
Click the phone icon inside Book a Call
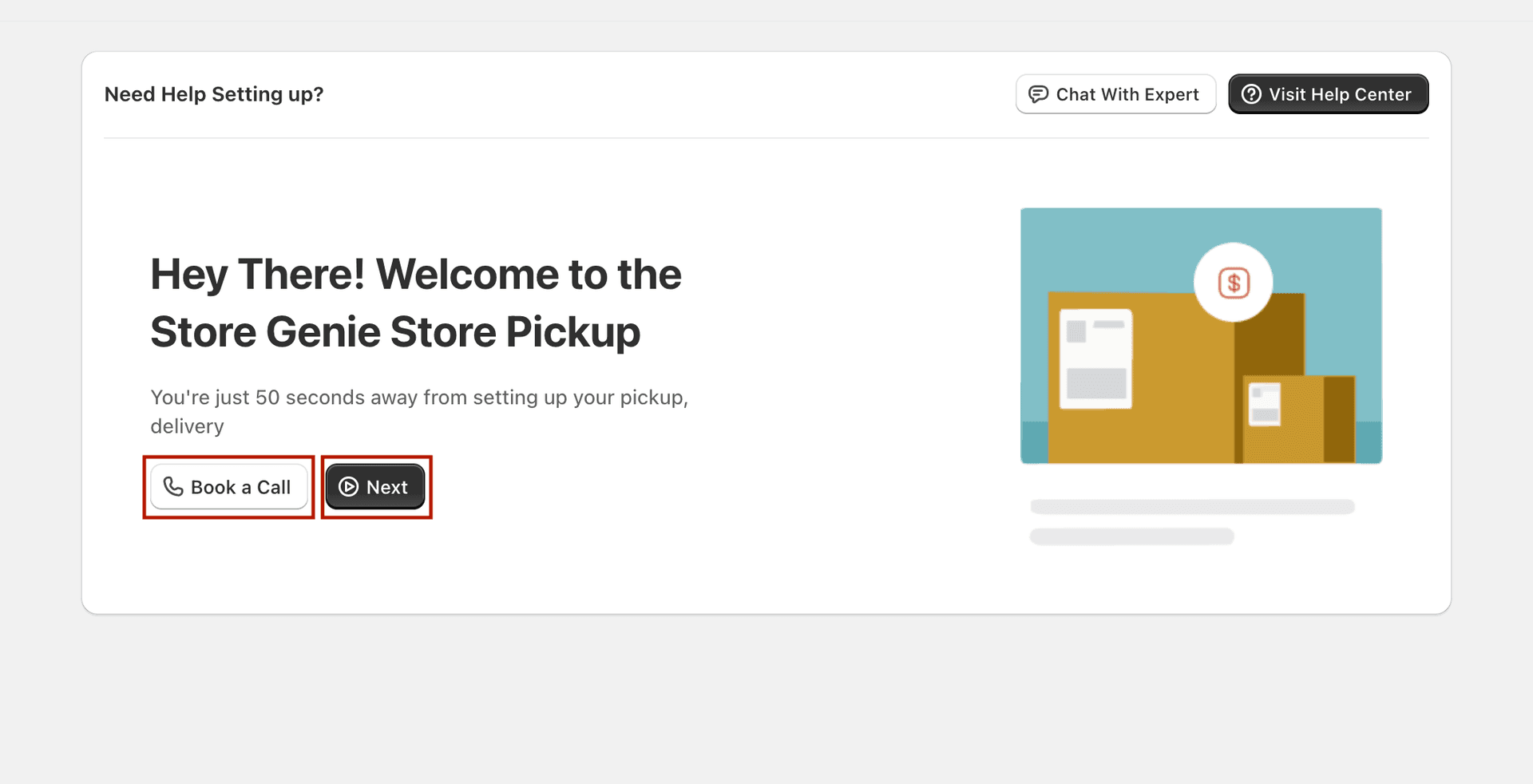pyautogui.click(x=173, y=487)
